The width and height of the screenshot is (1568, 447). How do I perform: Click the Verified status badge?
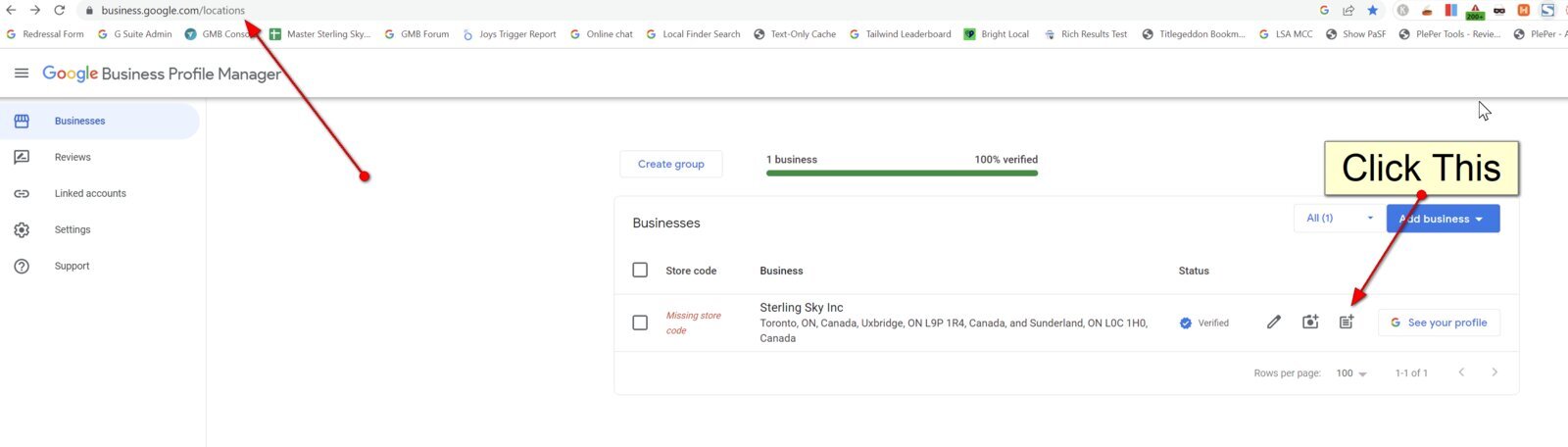1204,323
